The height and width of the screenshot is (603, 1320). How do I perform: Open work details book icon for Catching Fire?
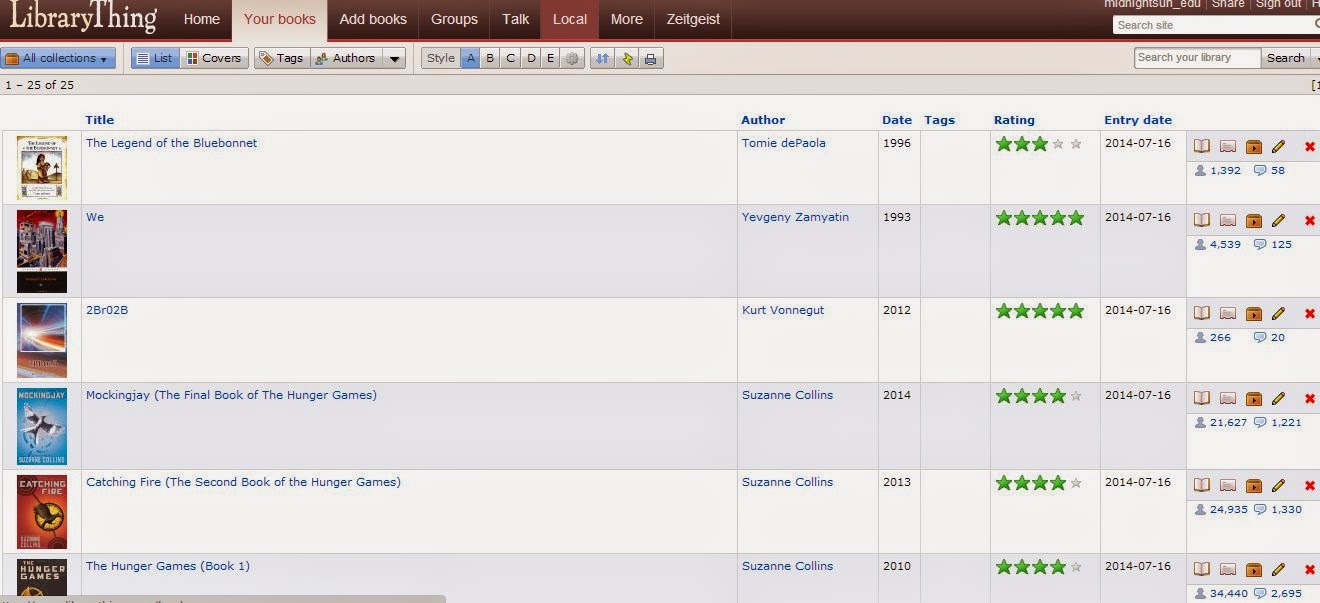point(1202,485)
